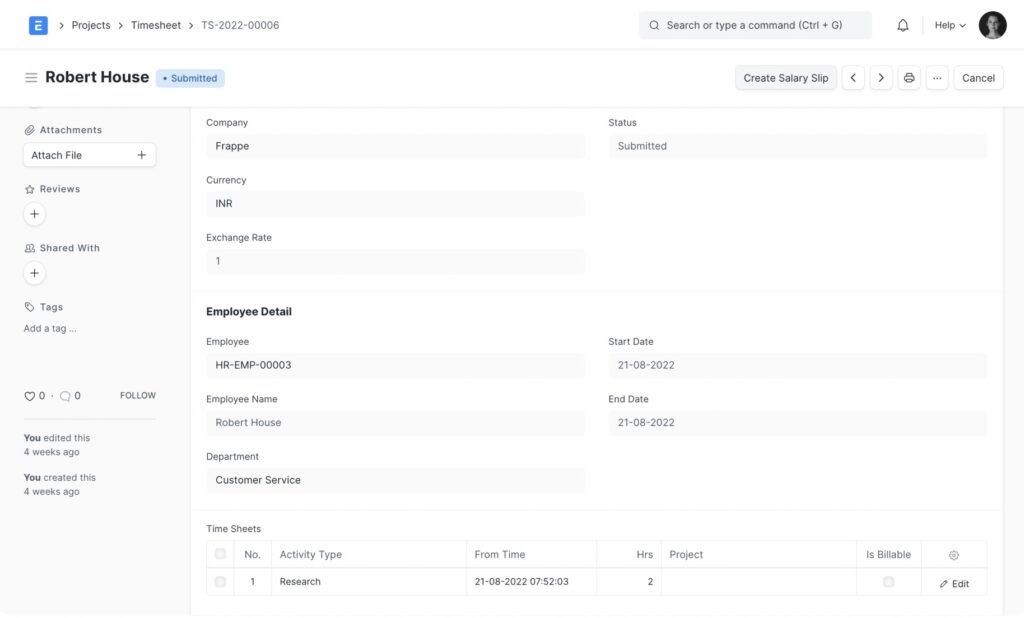
Task: Like this document with the heart icon
Action: pyautogui.click(x=29, y=396)
